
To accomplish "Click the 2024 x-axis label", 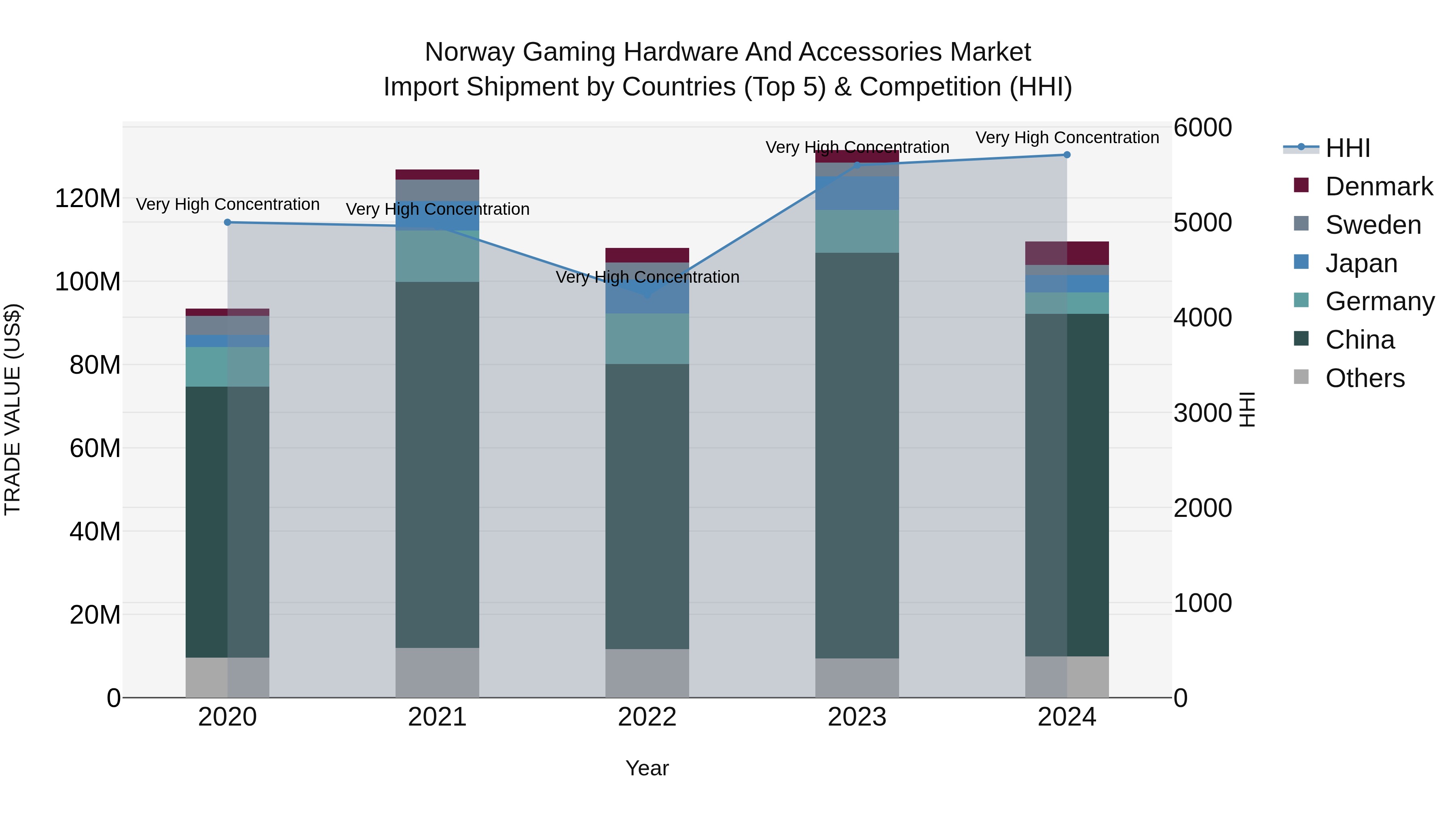I will click(1067, 717).
